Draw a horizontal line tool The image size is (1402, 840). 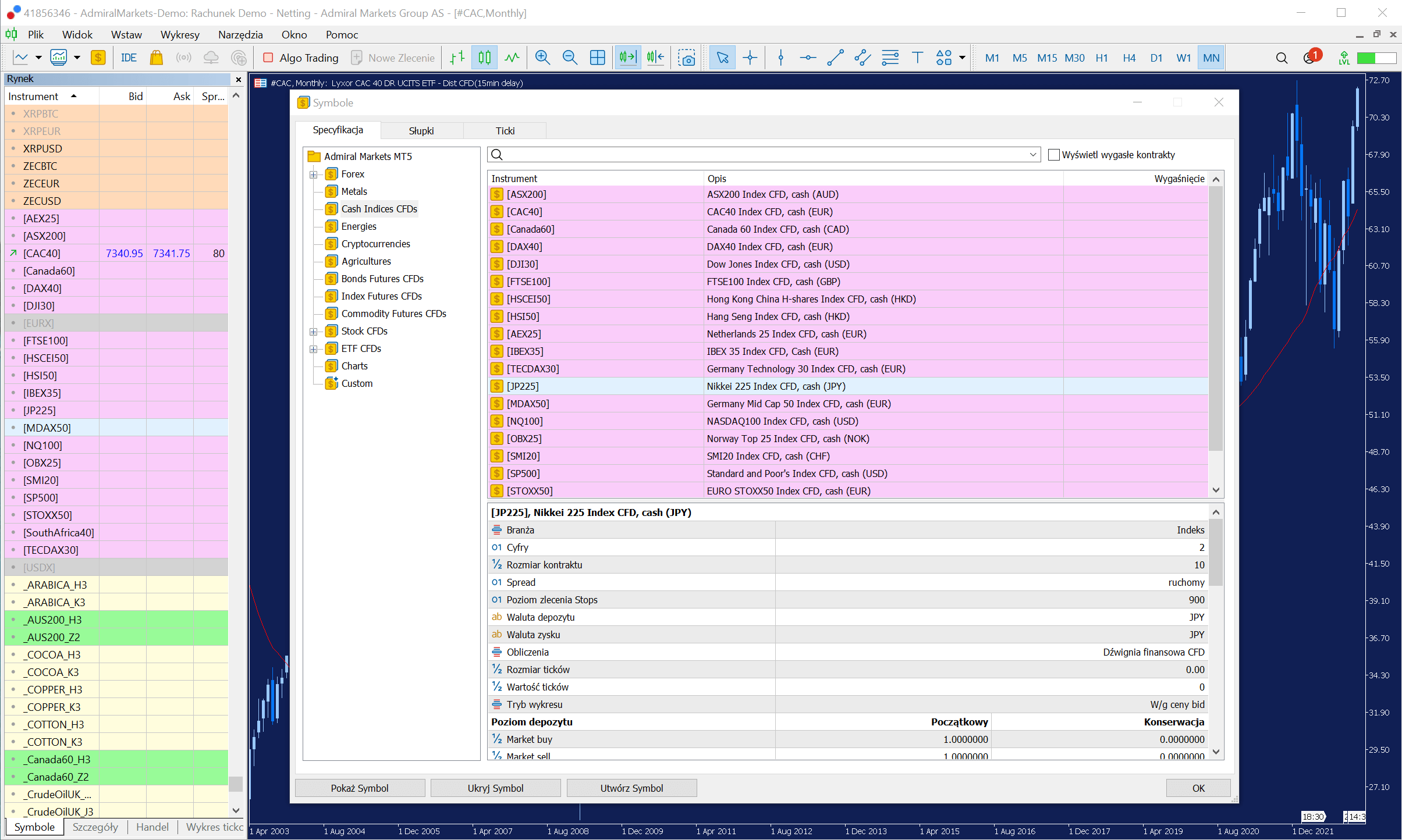click(808, 58)
